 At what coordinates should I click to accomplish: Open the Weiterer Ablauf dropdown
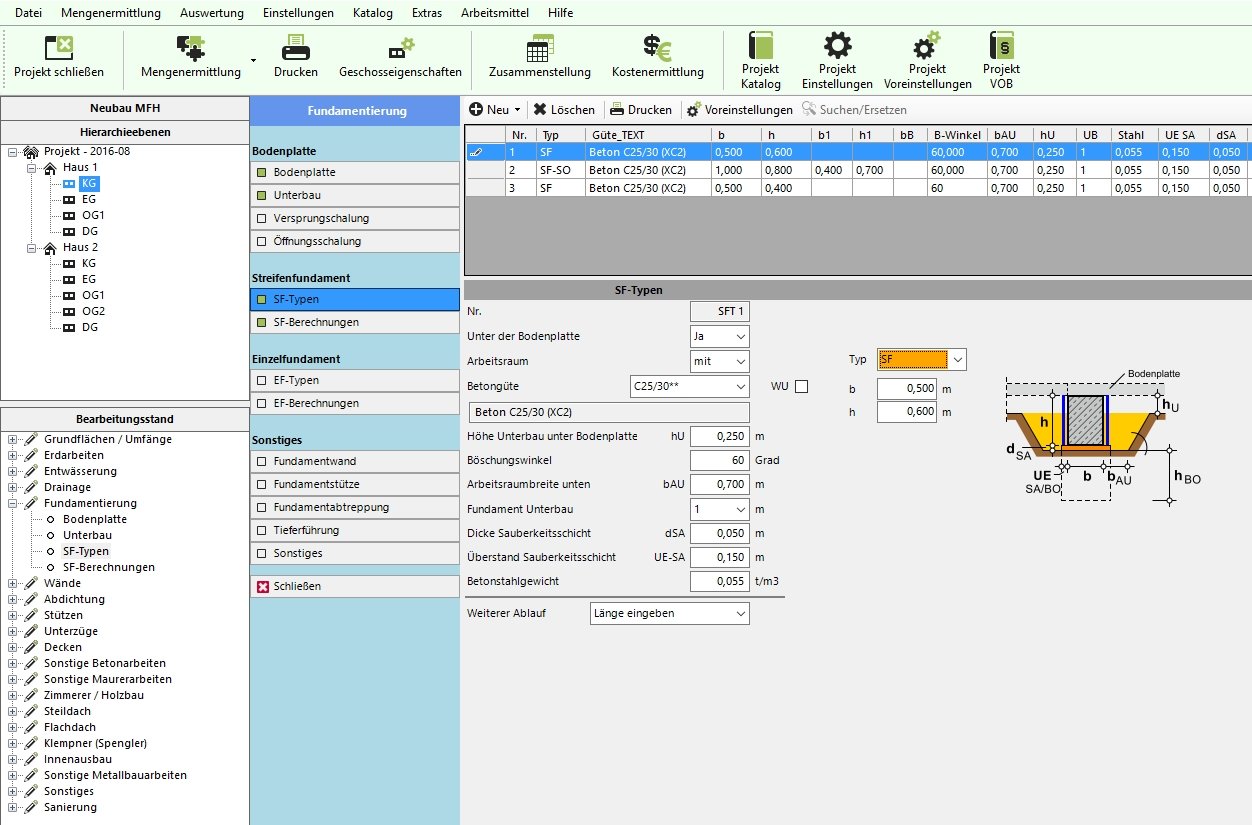click(740, 613)
